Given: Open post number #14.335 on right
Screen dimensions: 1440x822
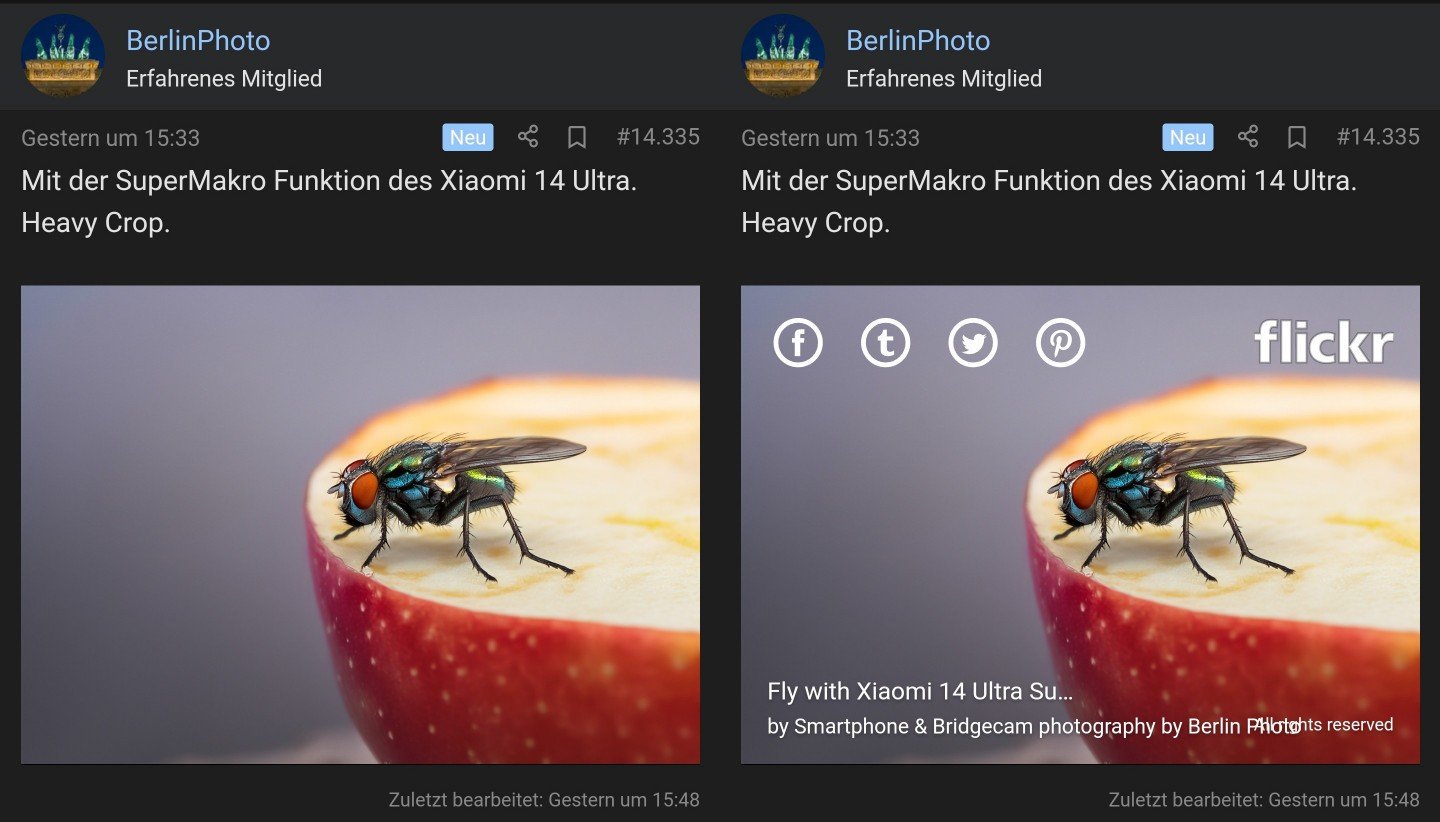Looking at the screenshot, I should point(1378,137).
